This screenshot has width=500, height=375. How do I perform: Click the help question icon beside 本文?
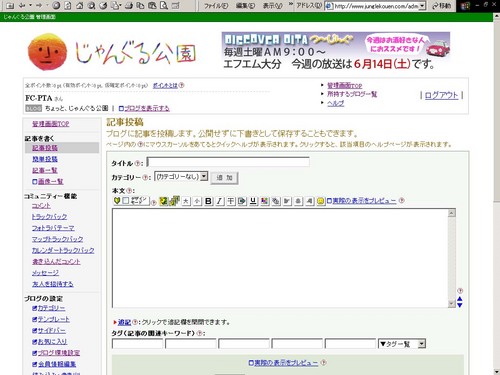coord(129,191)
